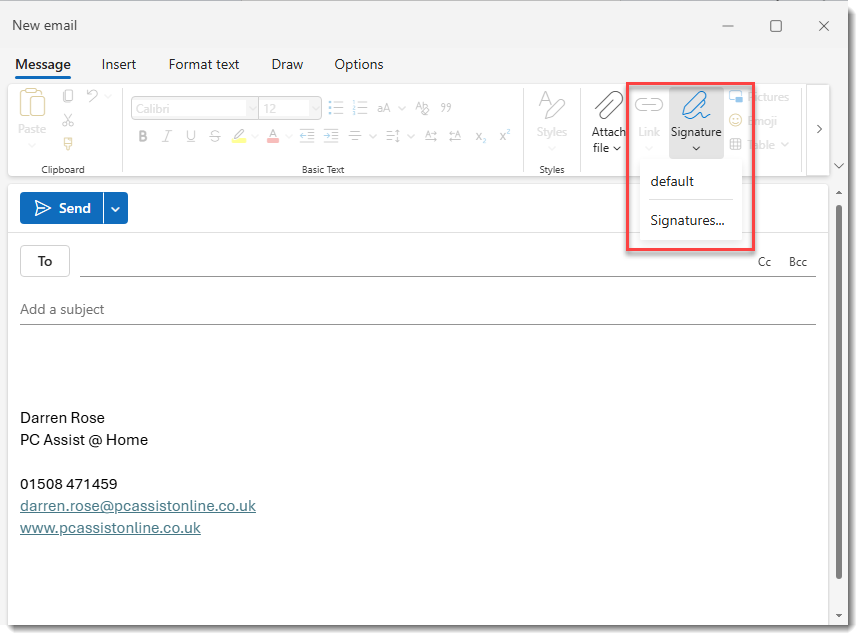
Task: Expand the ribbon overflow chevron
Action: tap(819, 129)
